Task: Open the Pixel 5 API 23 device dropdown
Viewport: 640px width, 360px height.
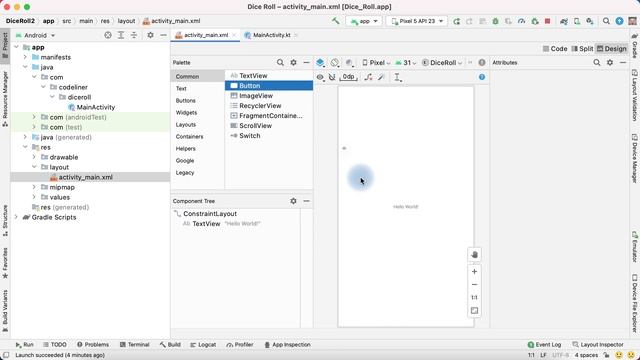Action: point(417,21)
